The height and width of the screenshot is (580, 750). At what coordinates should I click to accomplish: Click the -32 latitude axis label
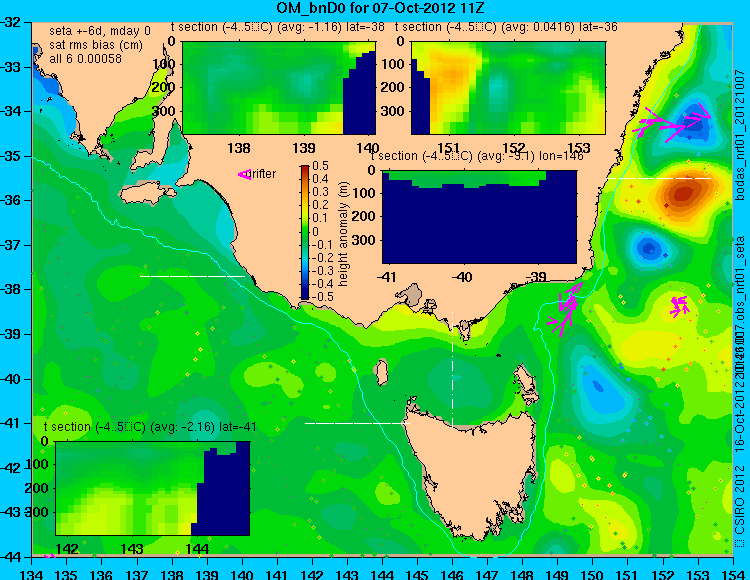10,22
